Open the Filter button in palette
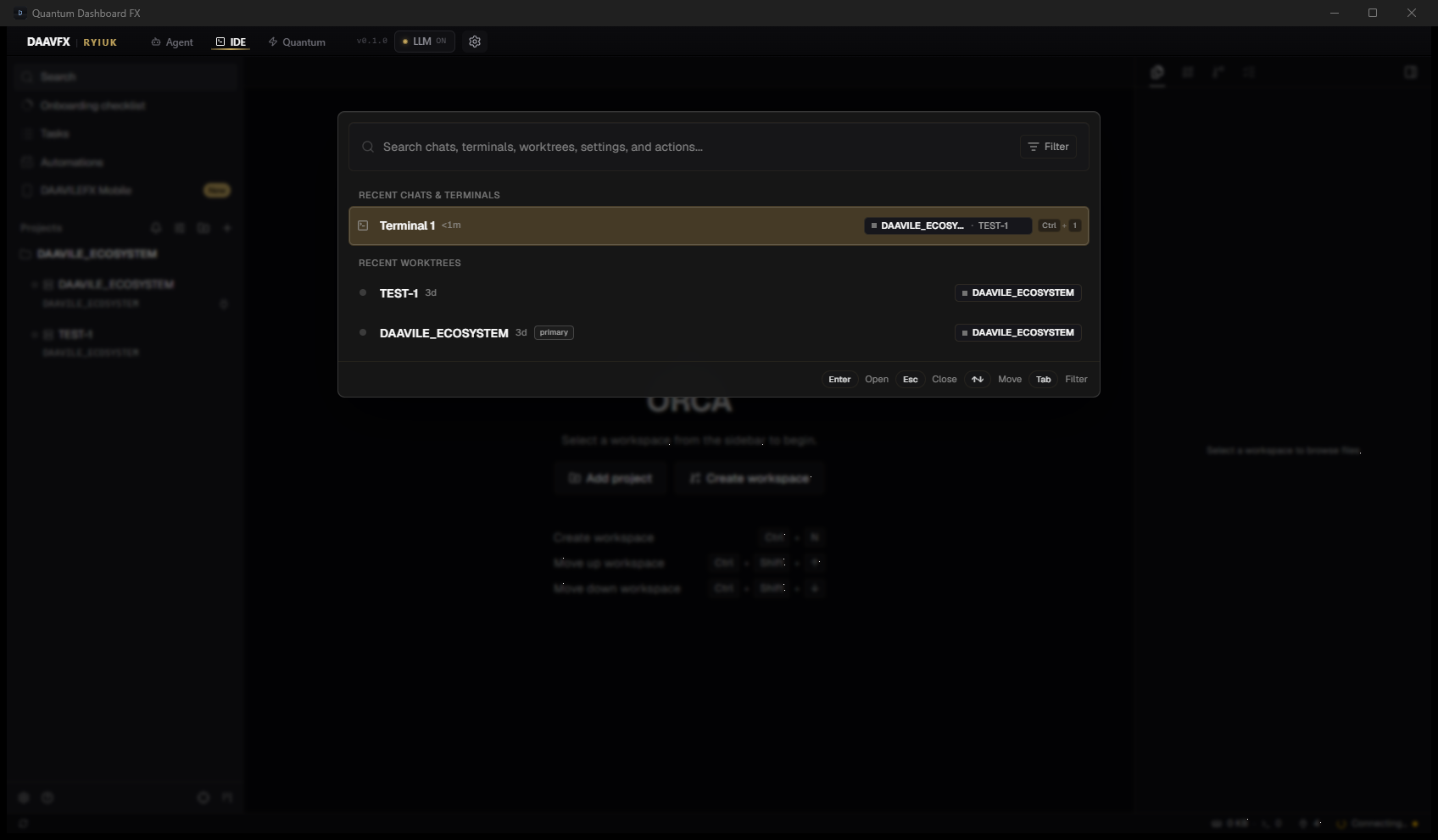Image resolution: width=1438 pixels, height=840 pixels. click(1048, 147)
